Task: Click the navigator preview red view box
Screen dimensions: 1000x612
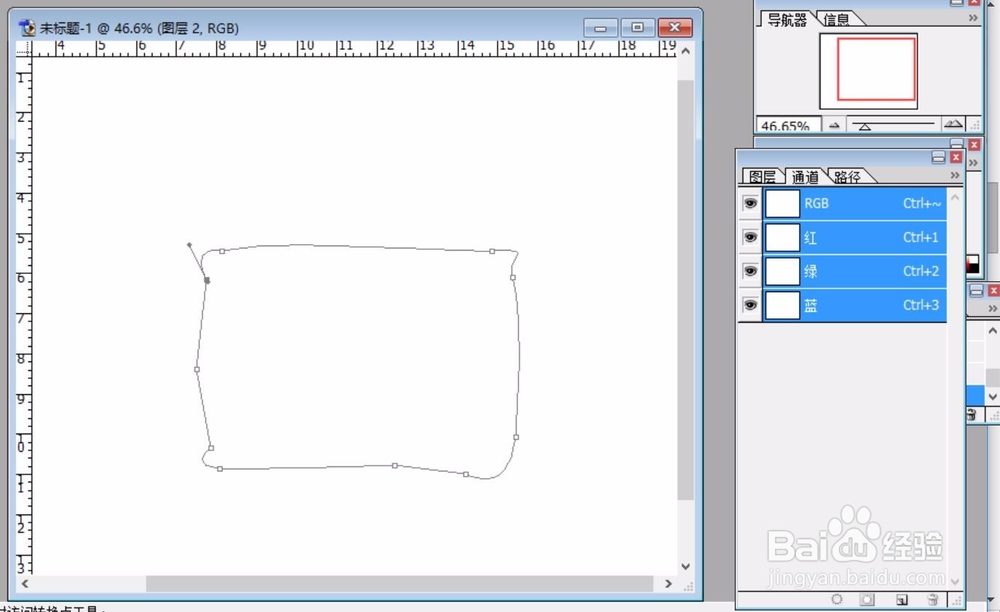Action: [x=876, y=69]
